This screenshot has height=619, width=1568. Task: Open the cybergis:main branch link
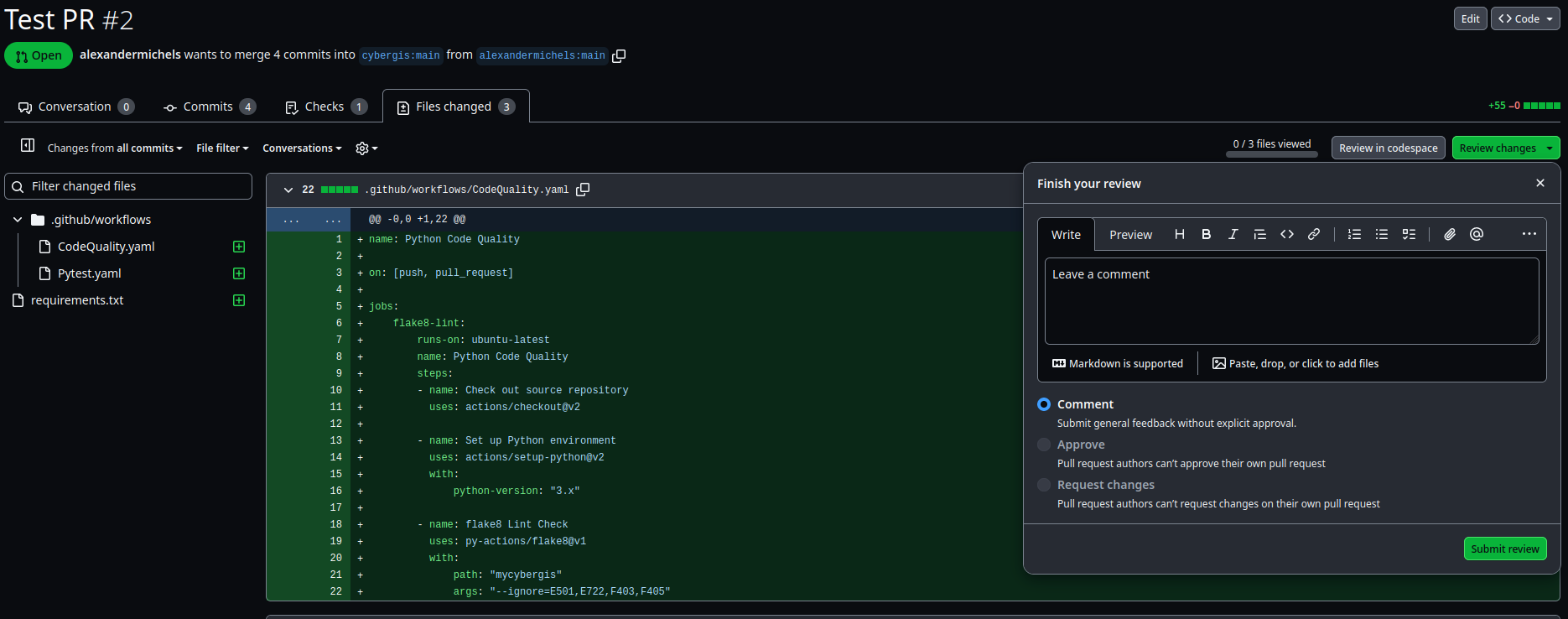pos(401,55)
